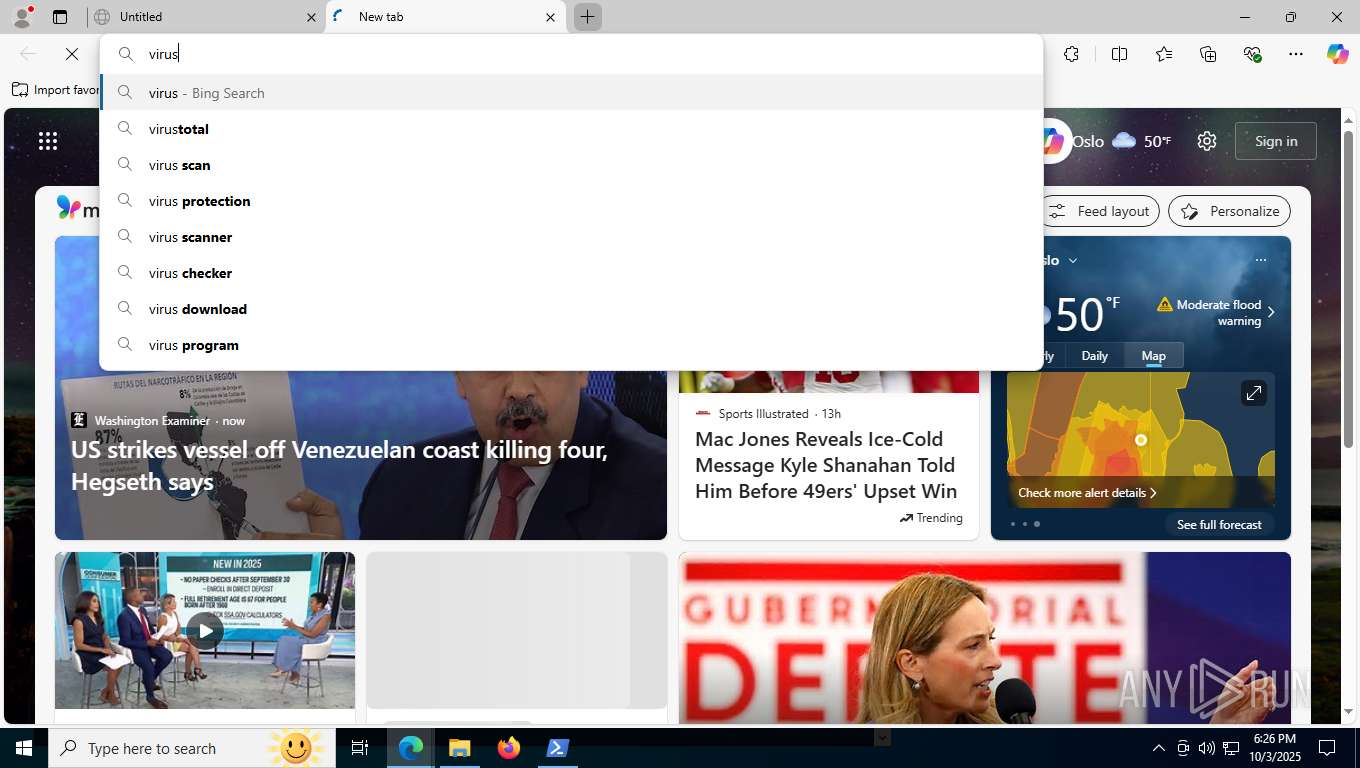Image resolution: width=1360 pixels, height=768 pixels.
Task: Open the volume speaker icon
Action: click(1207, 748)
